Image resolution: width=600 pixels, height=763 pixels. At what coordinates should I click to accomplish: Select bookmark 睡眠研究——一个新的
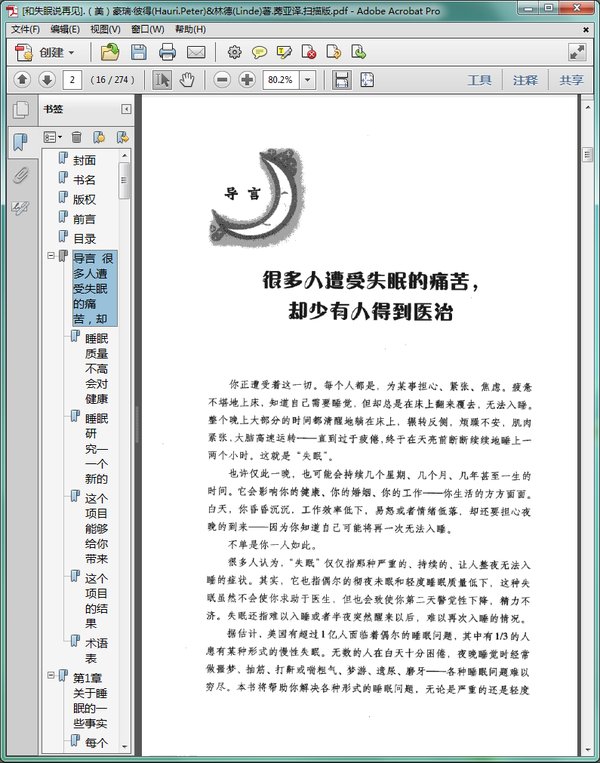(97, 448)
